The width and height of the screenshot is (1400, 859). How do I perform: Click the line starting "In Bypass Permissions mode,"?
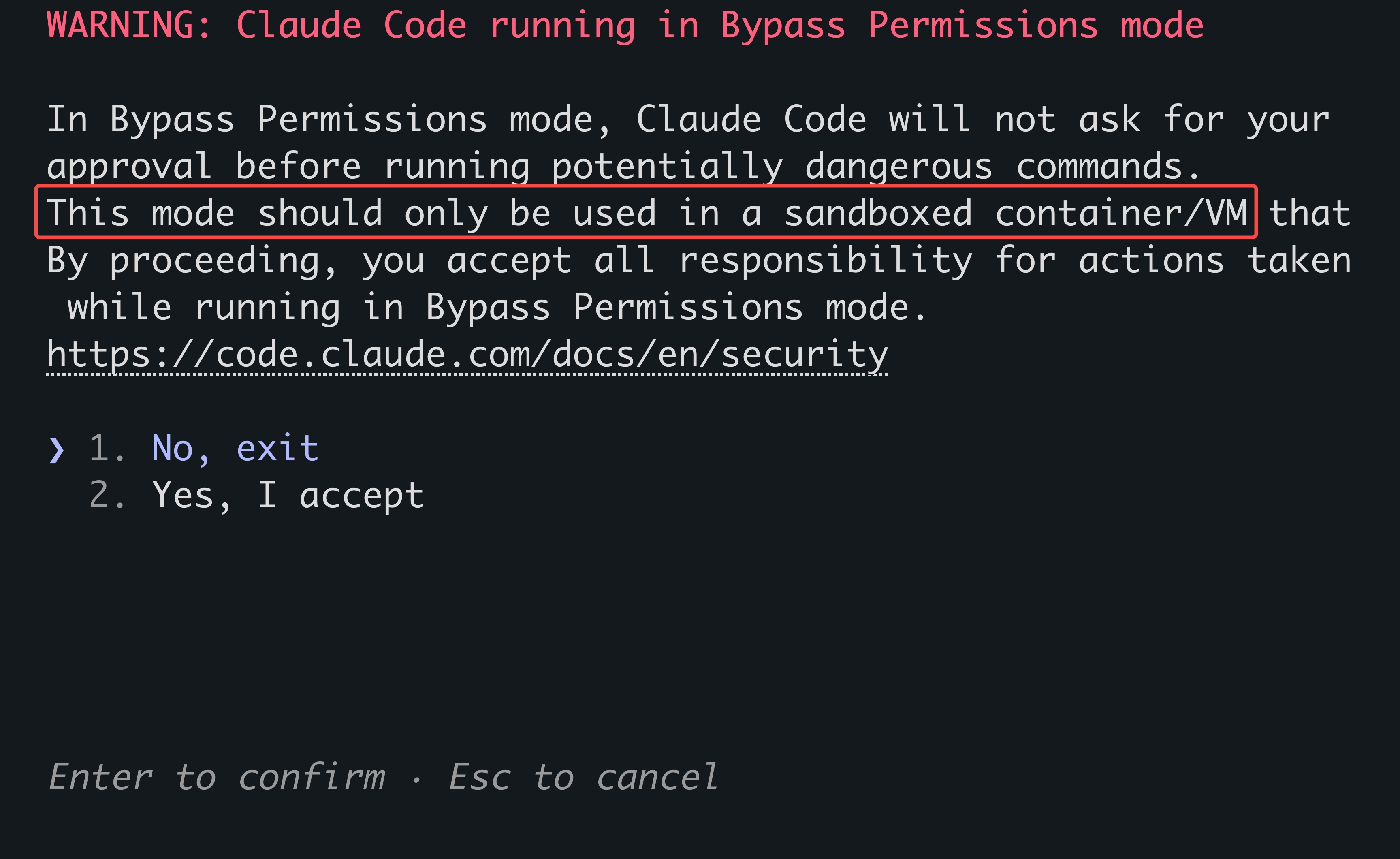pyautogui.click(x=688, y=120)
